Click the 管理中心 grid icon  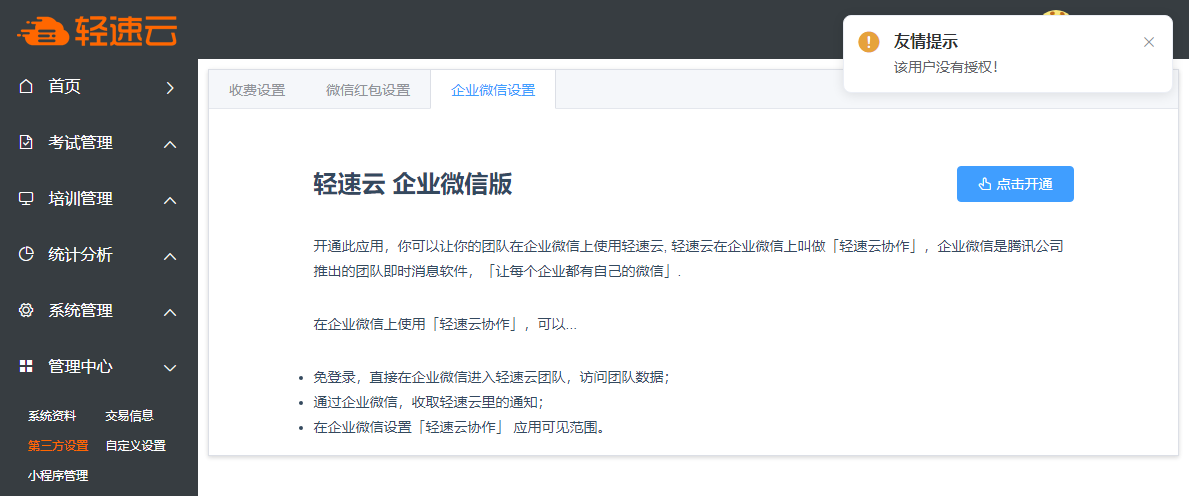click(26, 366)
